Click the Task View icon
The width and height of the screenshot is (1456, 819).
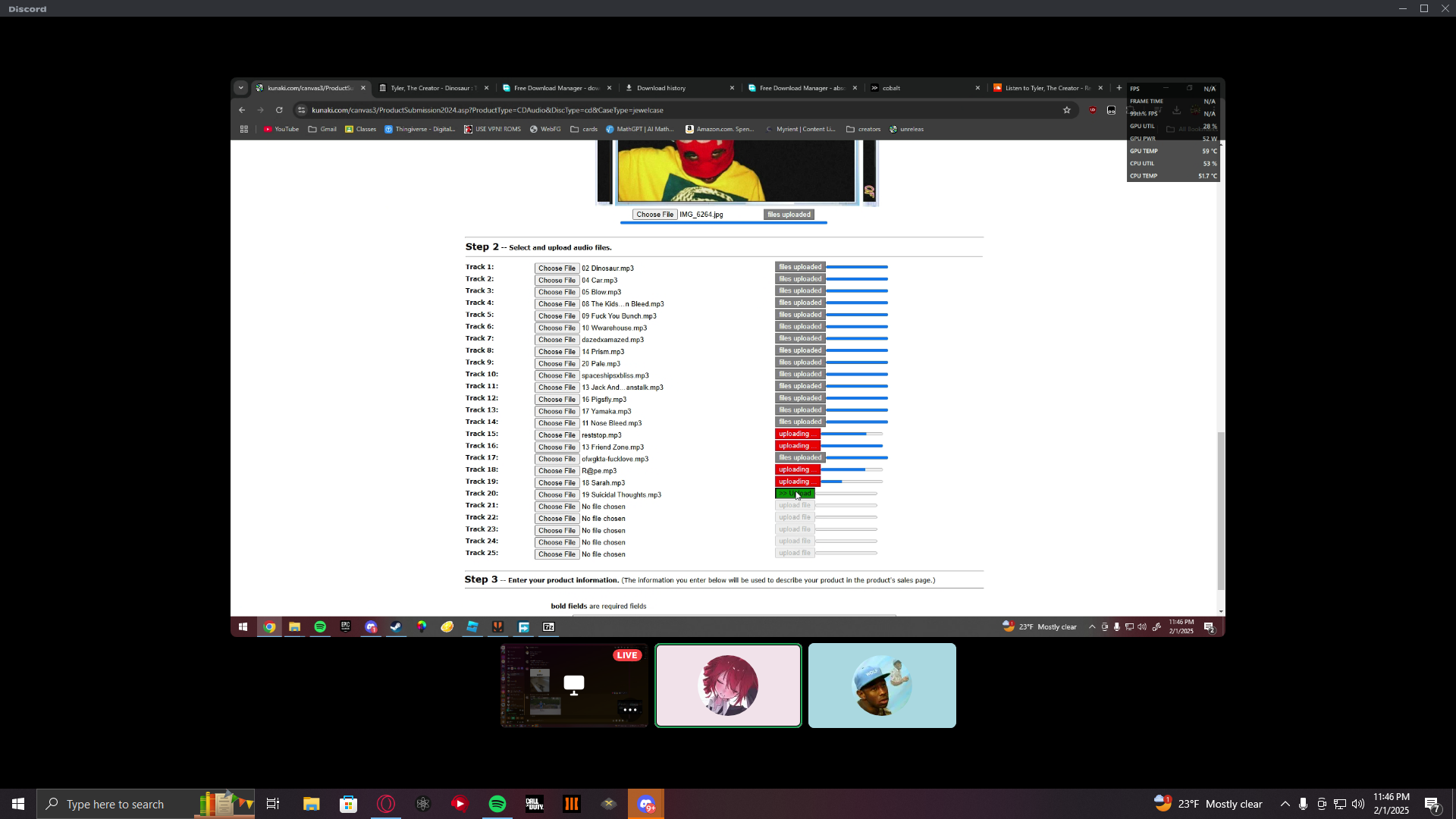(x=273, y=804)
